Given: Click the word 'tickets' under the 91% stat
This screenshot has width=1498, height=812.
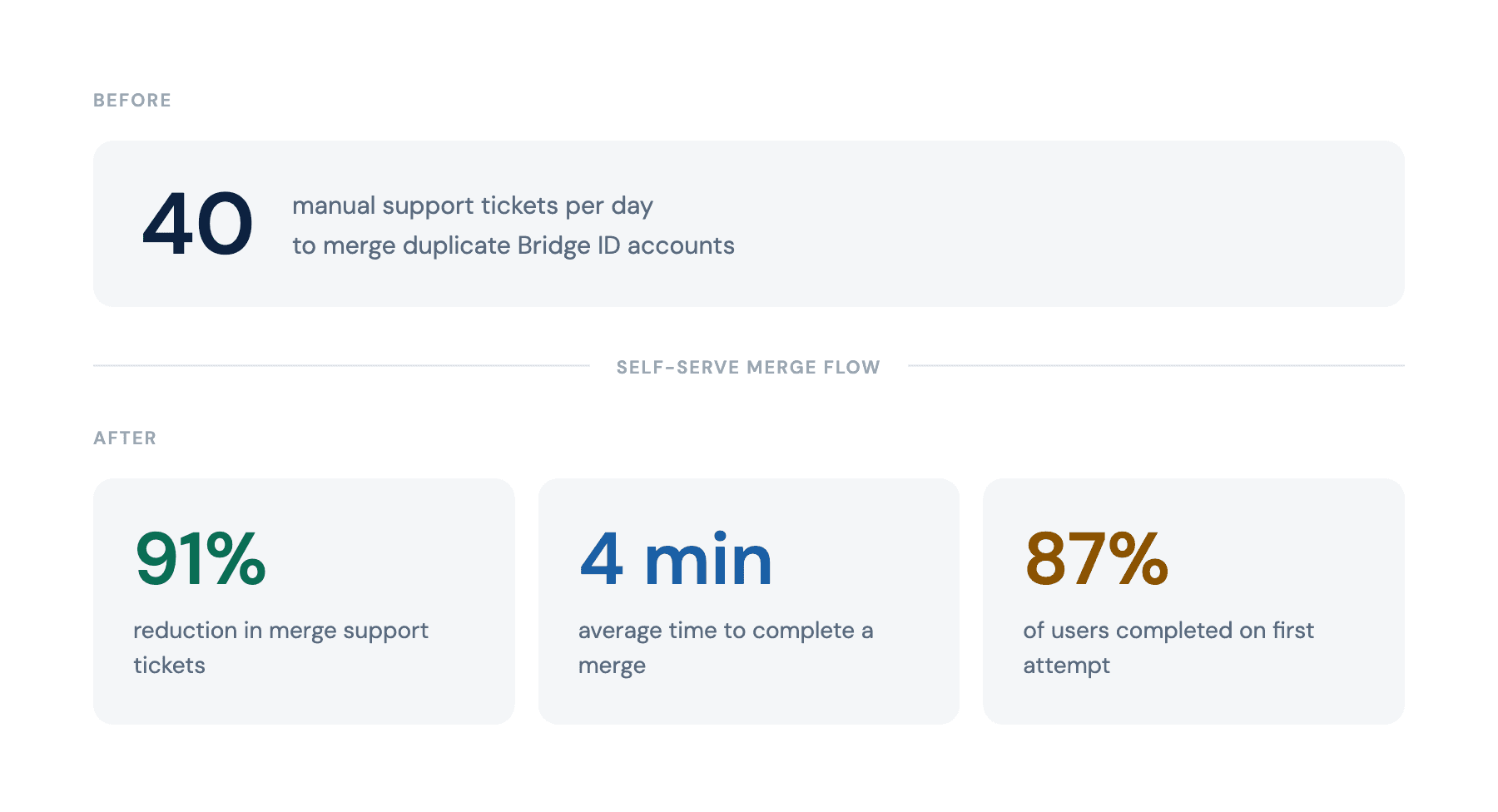Looking at the screenshot, I should coord(169,666).
